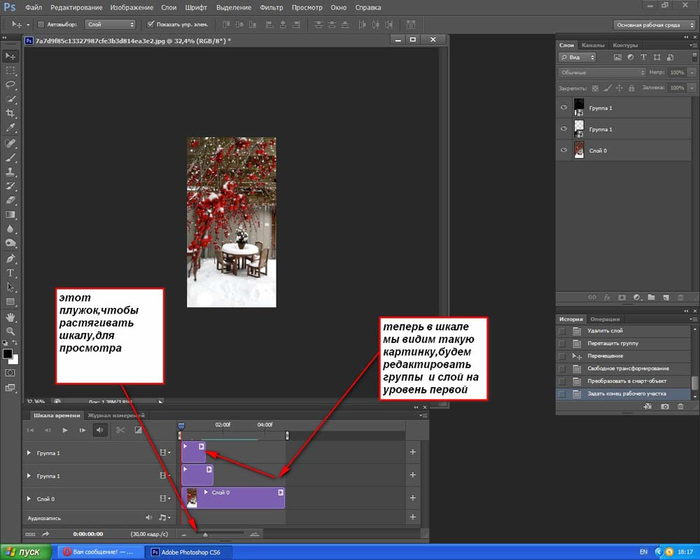
Task: Click the fx layer style icon
Action: (x=607, y=297)
